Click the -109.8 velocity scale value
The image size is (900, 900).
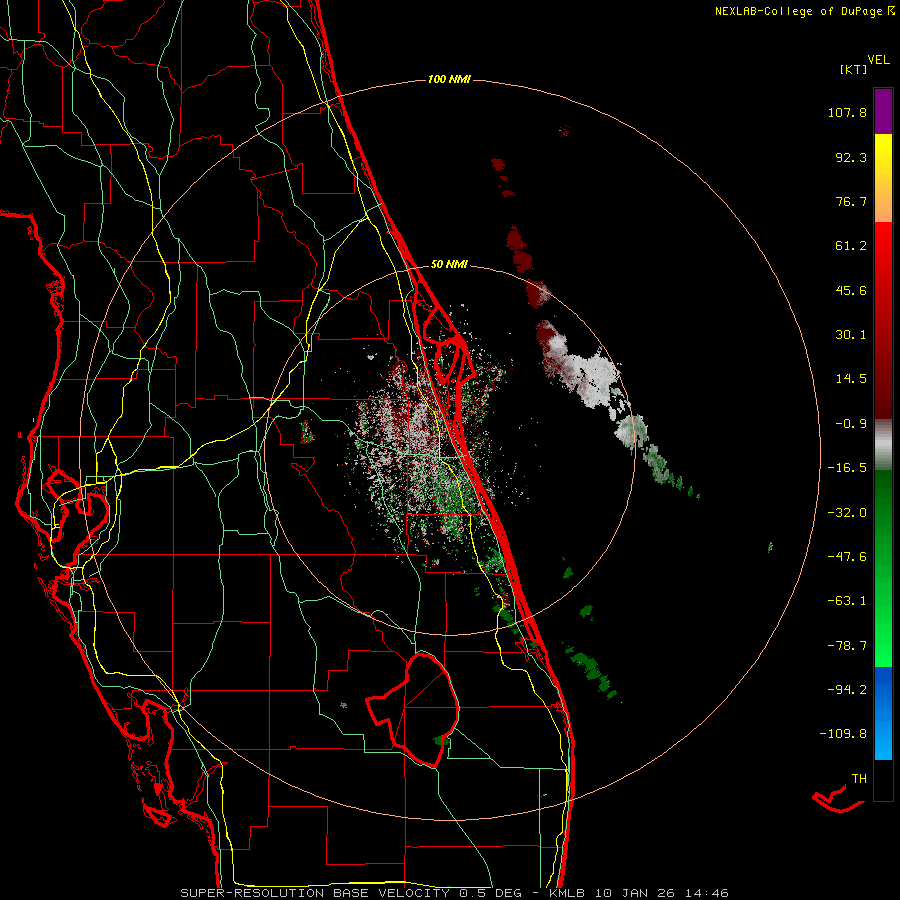[x=843, y=734]
